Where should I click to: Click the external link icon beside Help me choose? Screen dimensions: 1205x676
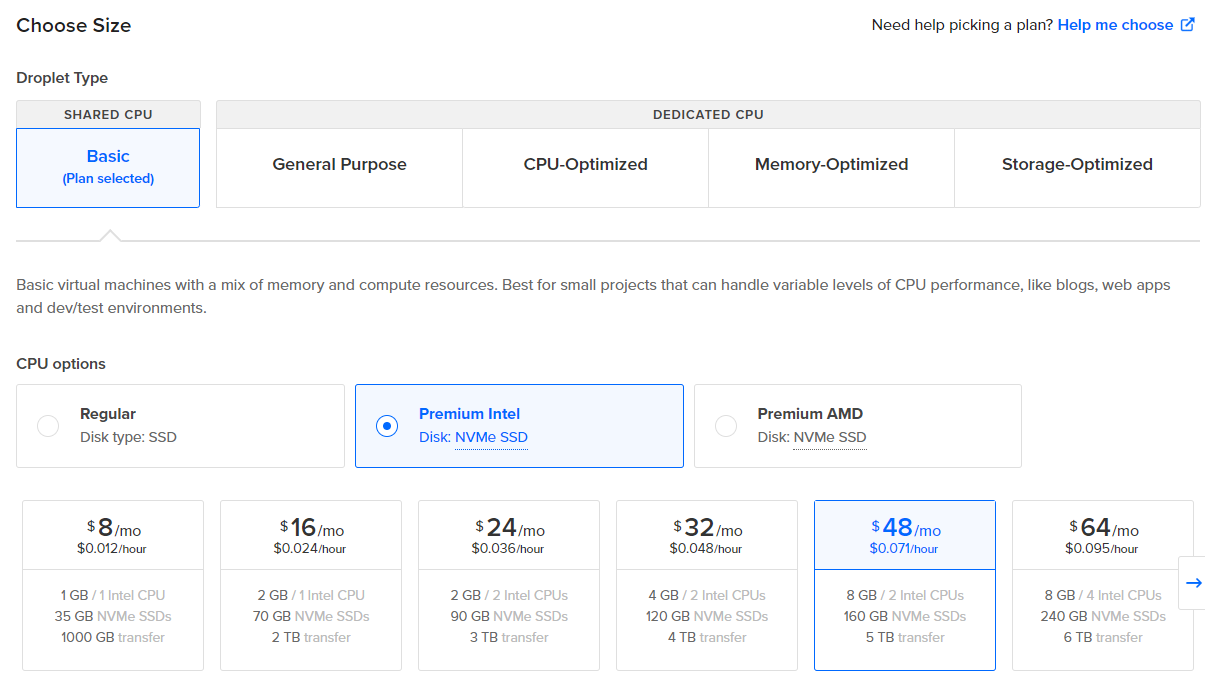[1189, 24]
